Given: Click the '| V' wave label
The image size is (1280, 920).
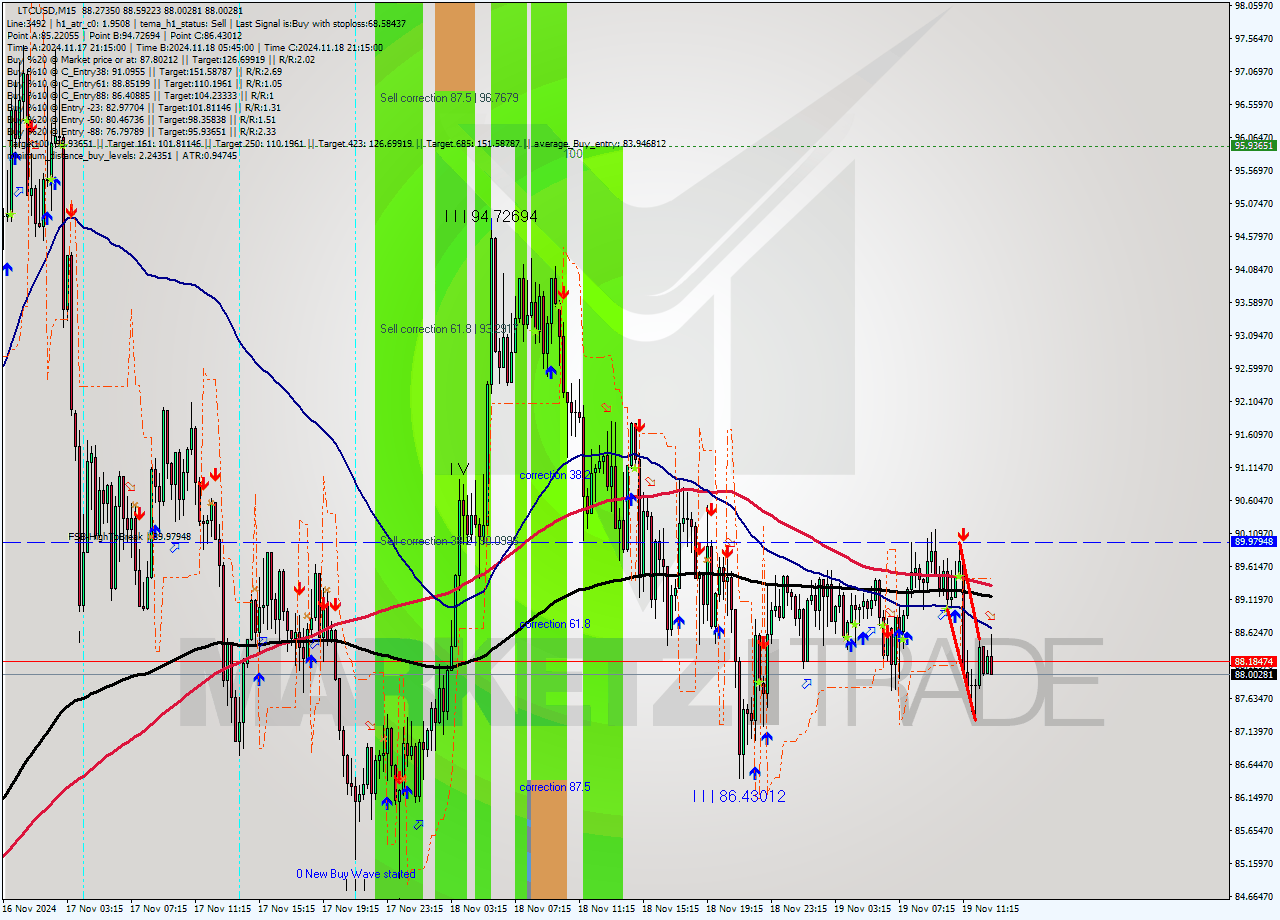Looking at the screenshot, I should coord(459,468).
